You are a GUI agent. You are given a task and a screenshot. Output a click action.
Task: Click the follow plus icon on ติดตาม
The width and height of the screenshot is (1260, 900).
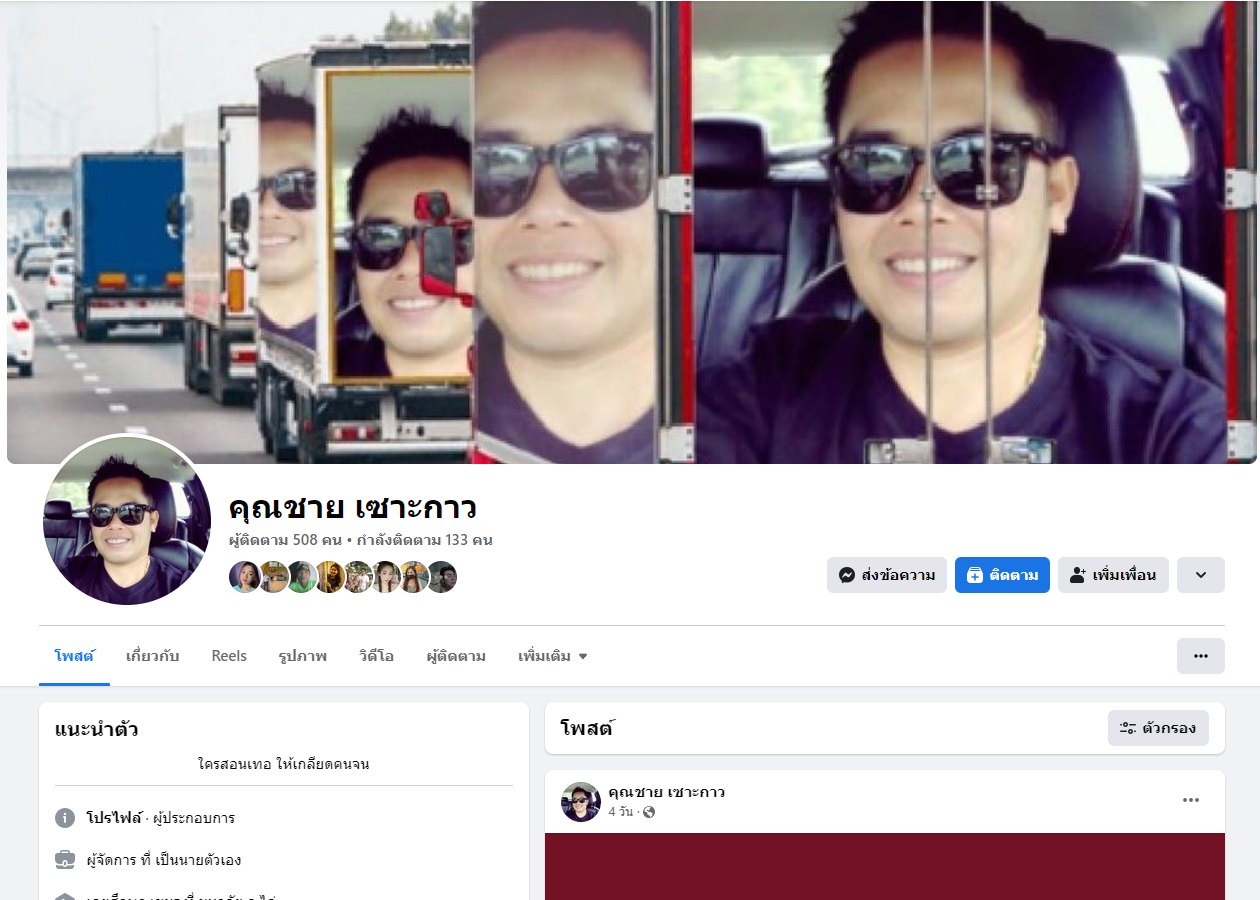pos(975,575)
